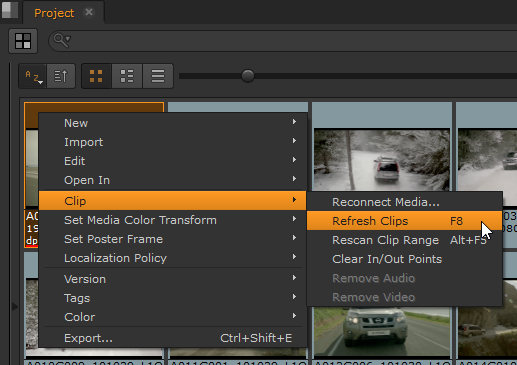Viewport: 517px width, 365px height.
Task: Choose Export... from context menu
Action: 173,338
